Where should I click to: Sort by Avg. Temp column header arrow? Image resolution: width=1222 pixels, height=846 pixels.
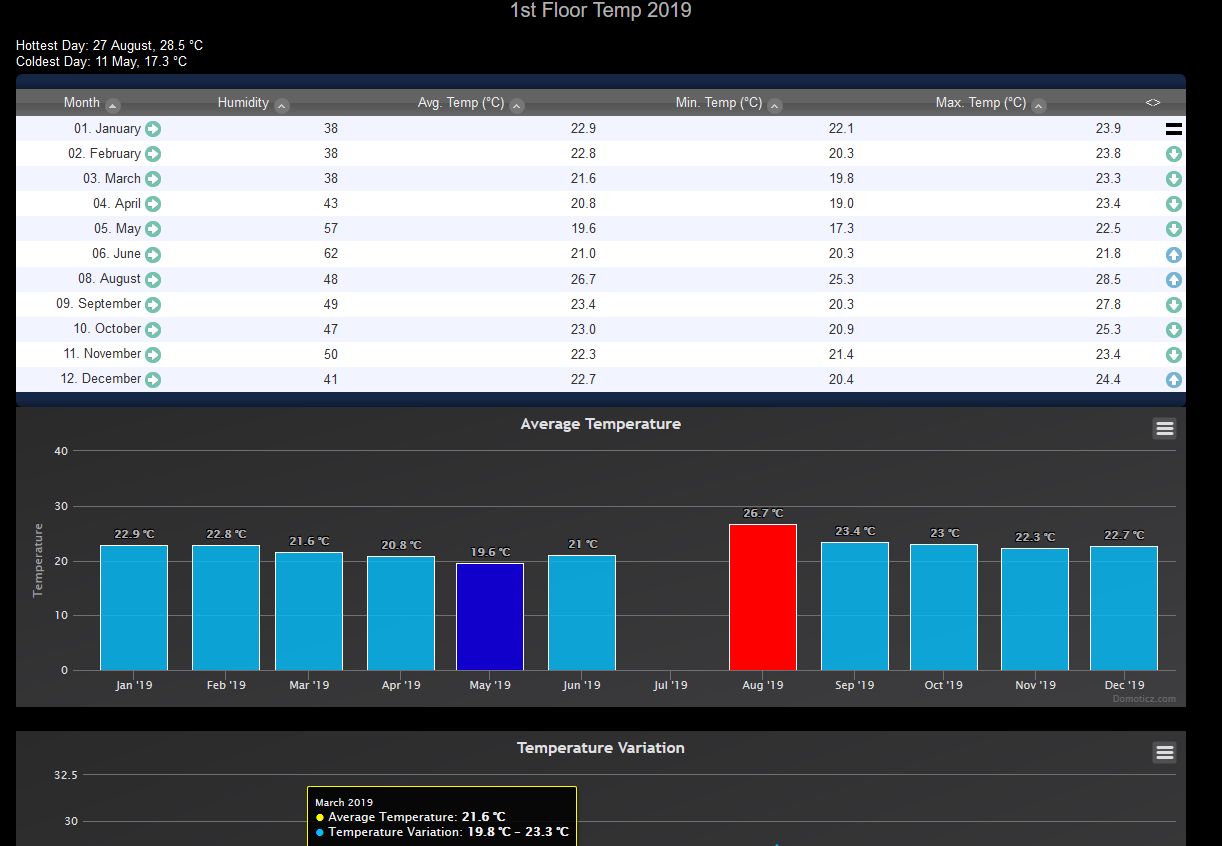[516, 105]
